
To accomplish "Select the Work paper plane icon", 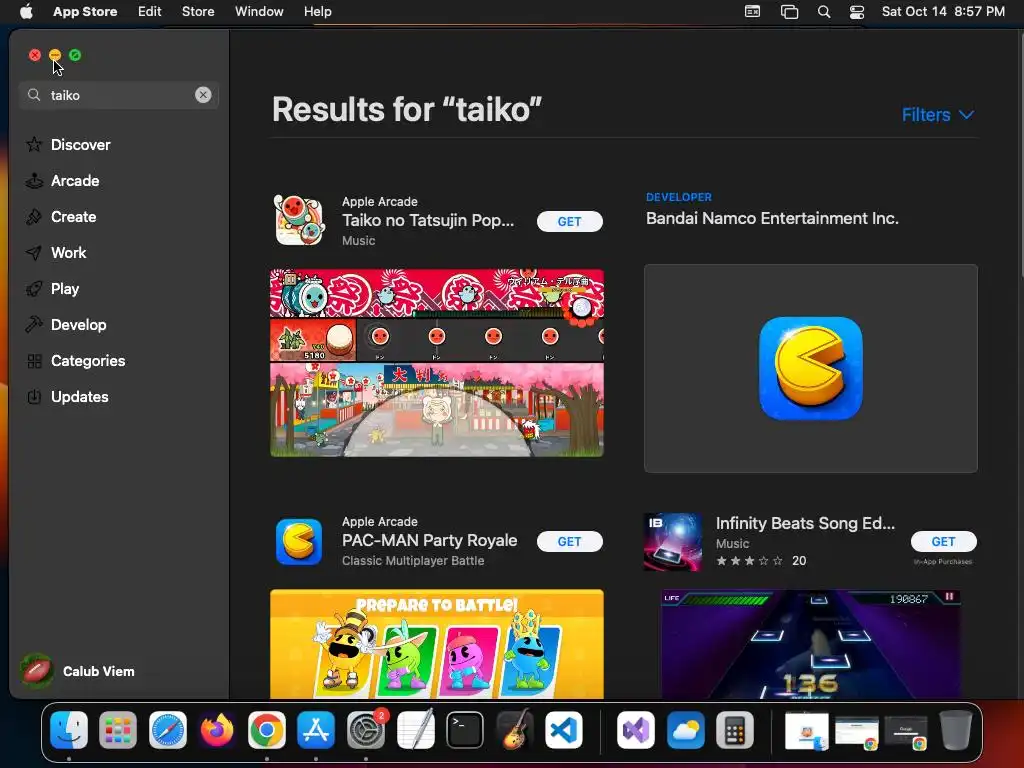I will pos(34,253).
